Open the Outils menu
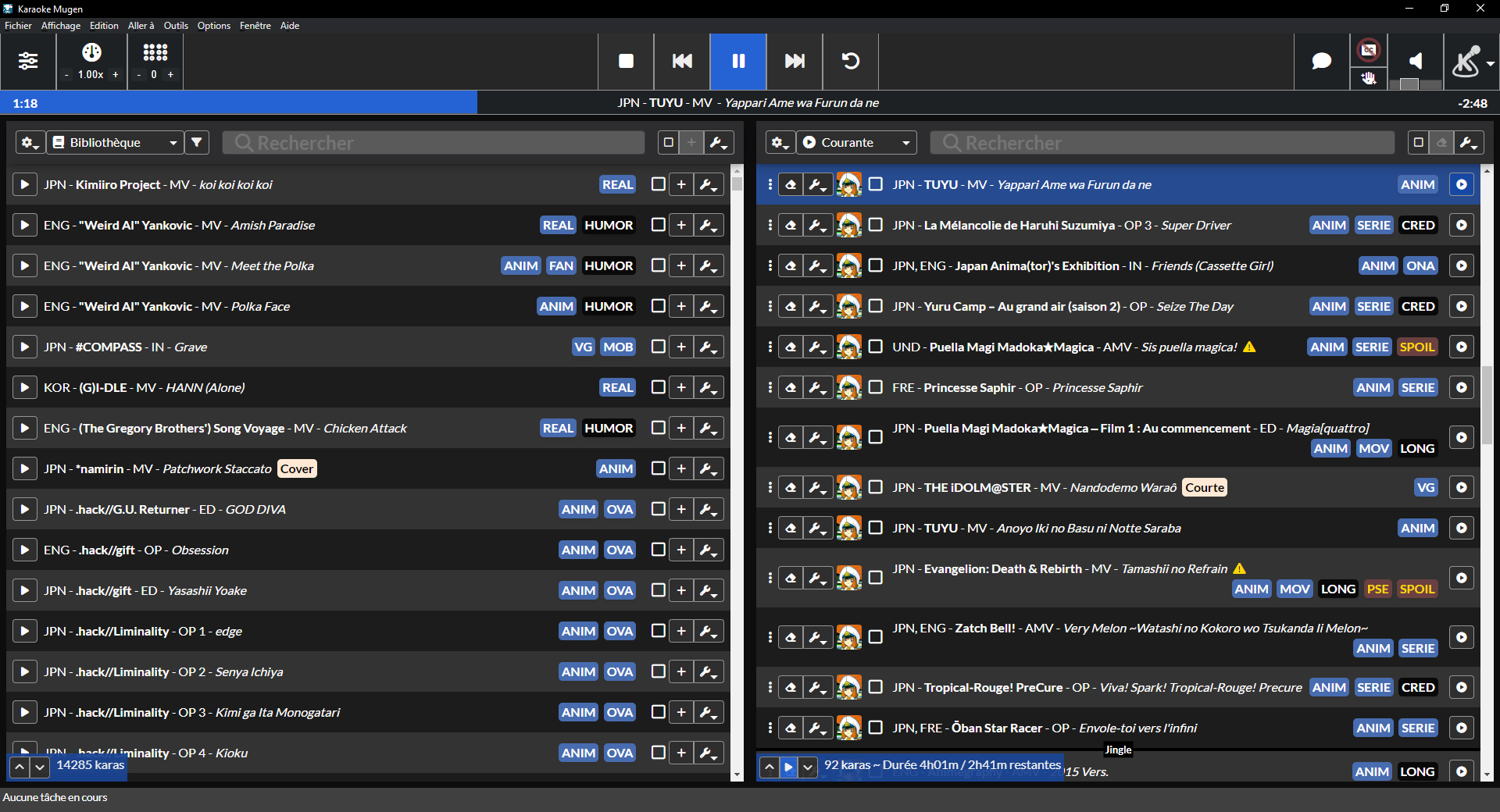The width and height of the screenshot is (1500, 812). [176, 26]
